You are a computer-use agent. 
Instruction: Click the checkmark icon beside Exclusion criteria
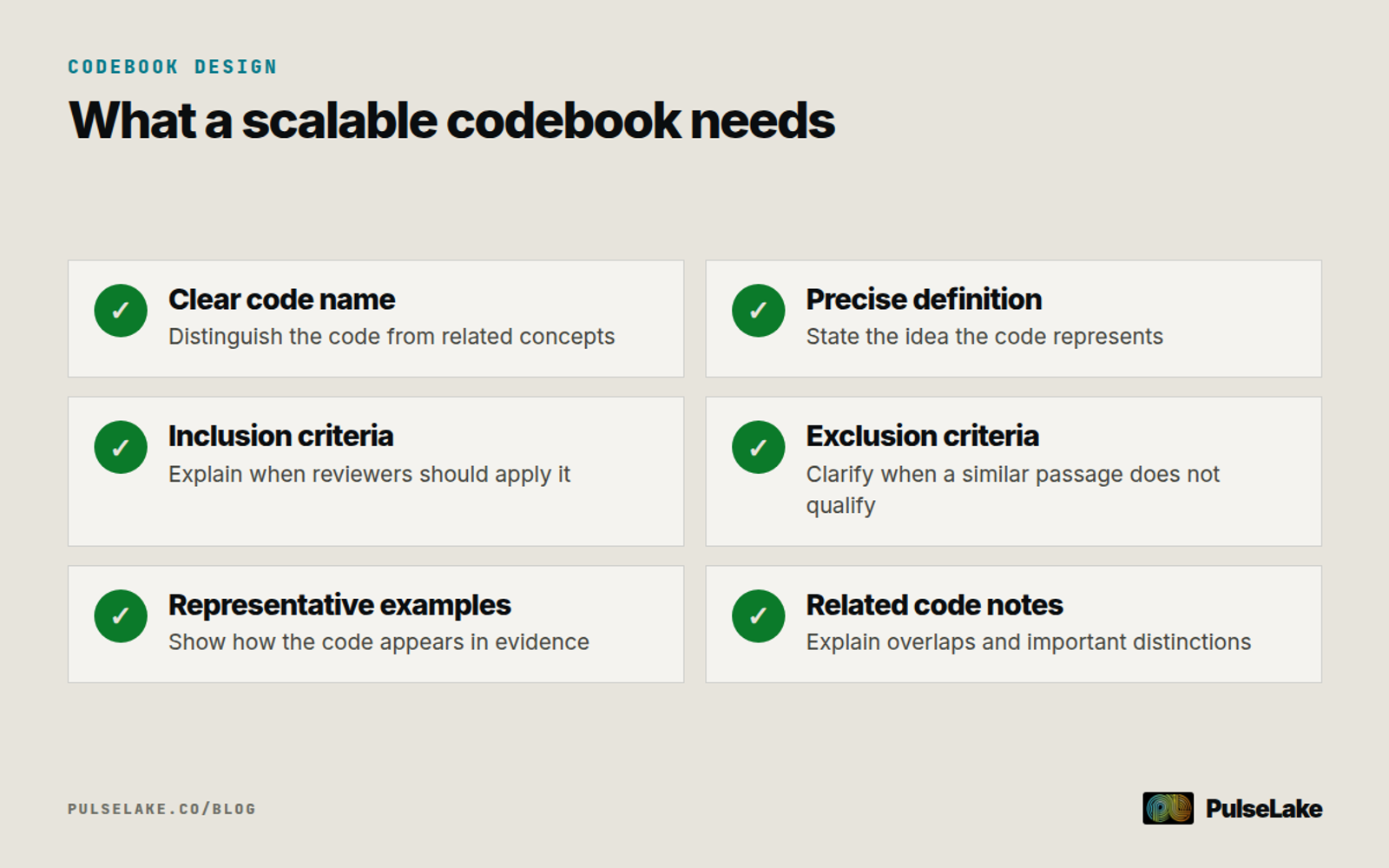pyautogui.click(x=758, y=447)
